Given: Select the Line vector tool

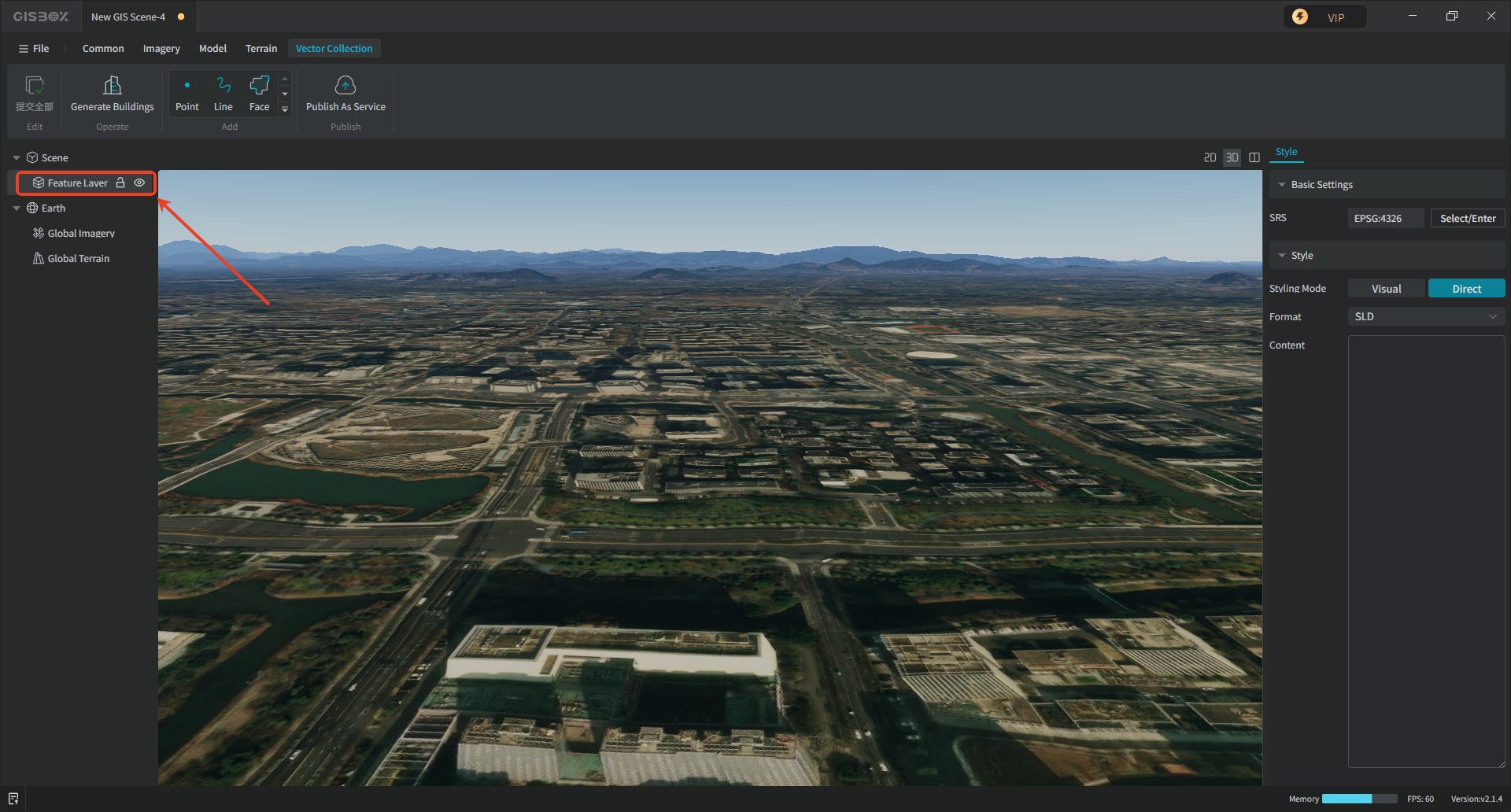Looking at the screenshot, I should click(x=224, y=94).
